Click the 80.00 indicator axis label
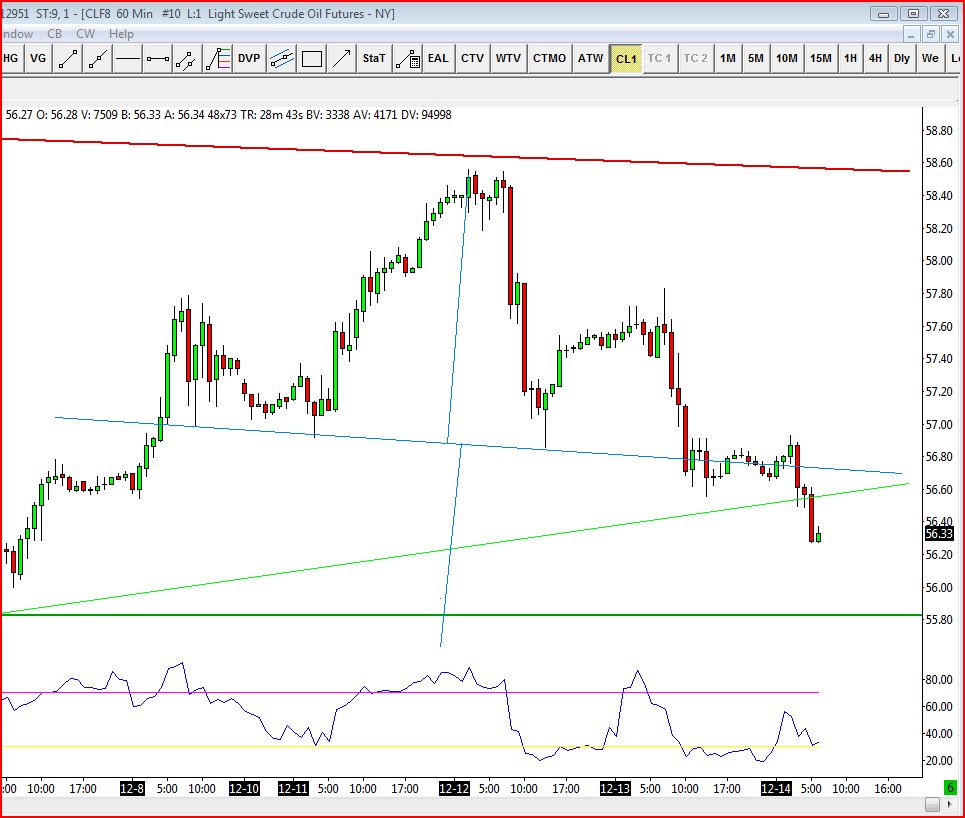This screenshot has height=818, width=965. coord(939,680)
